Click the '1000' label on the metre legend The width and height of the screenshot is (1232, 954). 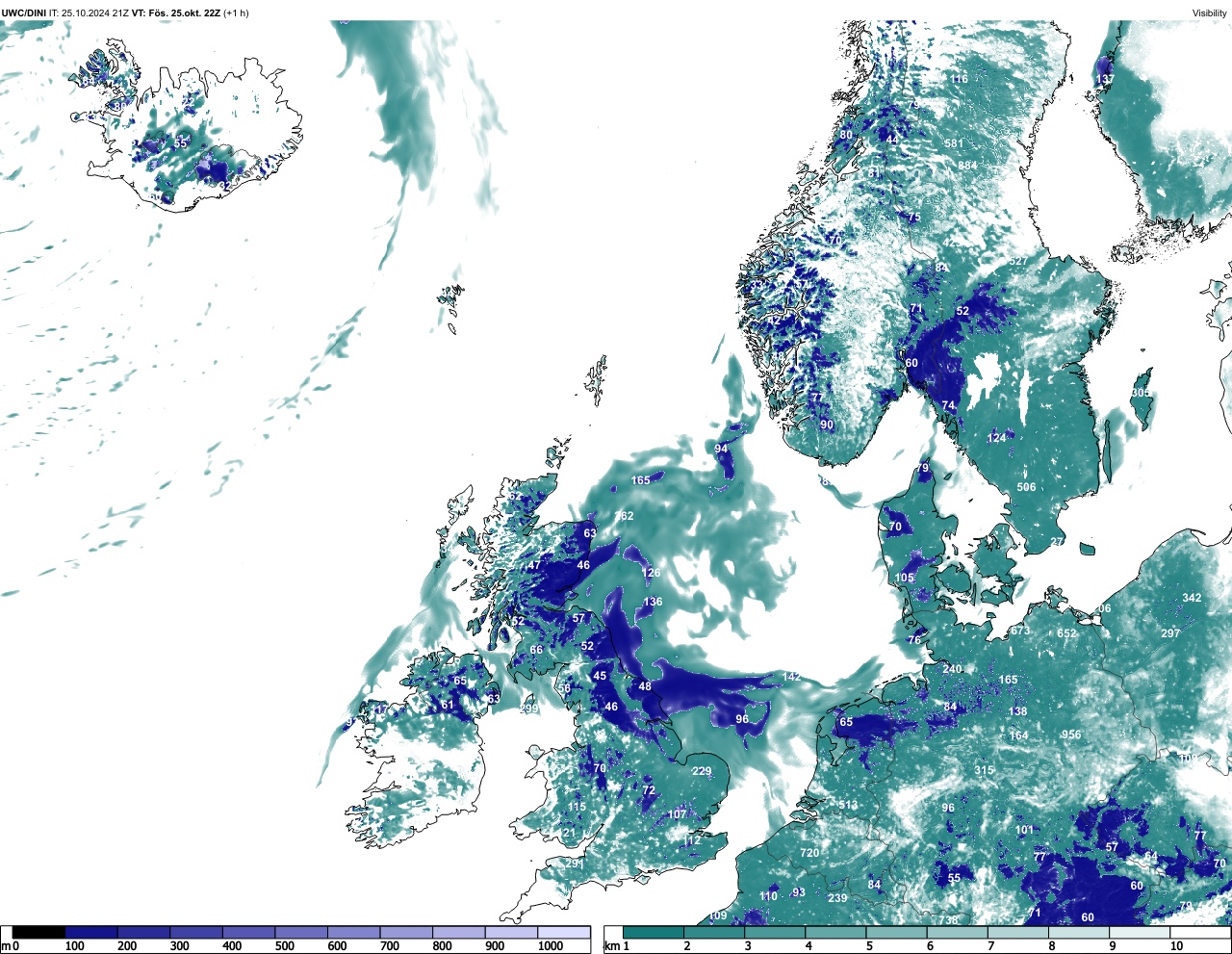click(551, 946)
